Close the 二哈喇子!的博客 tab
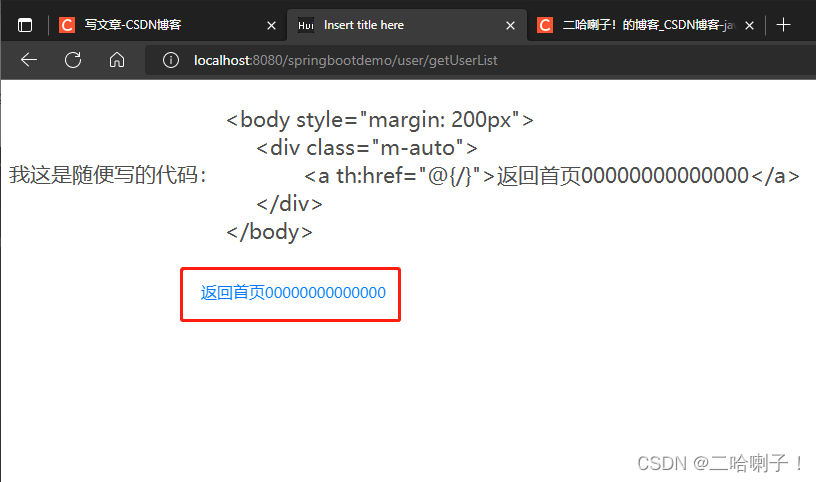This screenshot has height=482, width=816. coord(749,25)
